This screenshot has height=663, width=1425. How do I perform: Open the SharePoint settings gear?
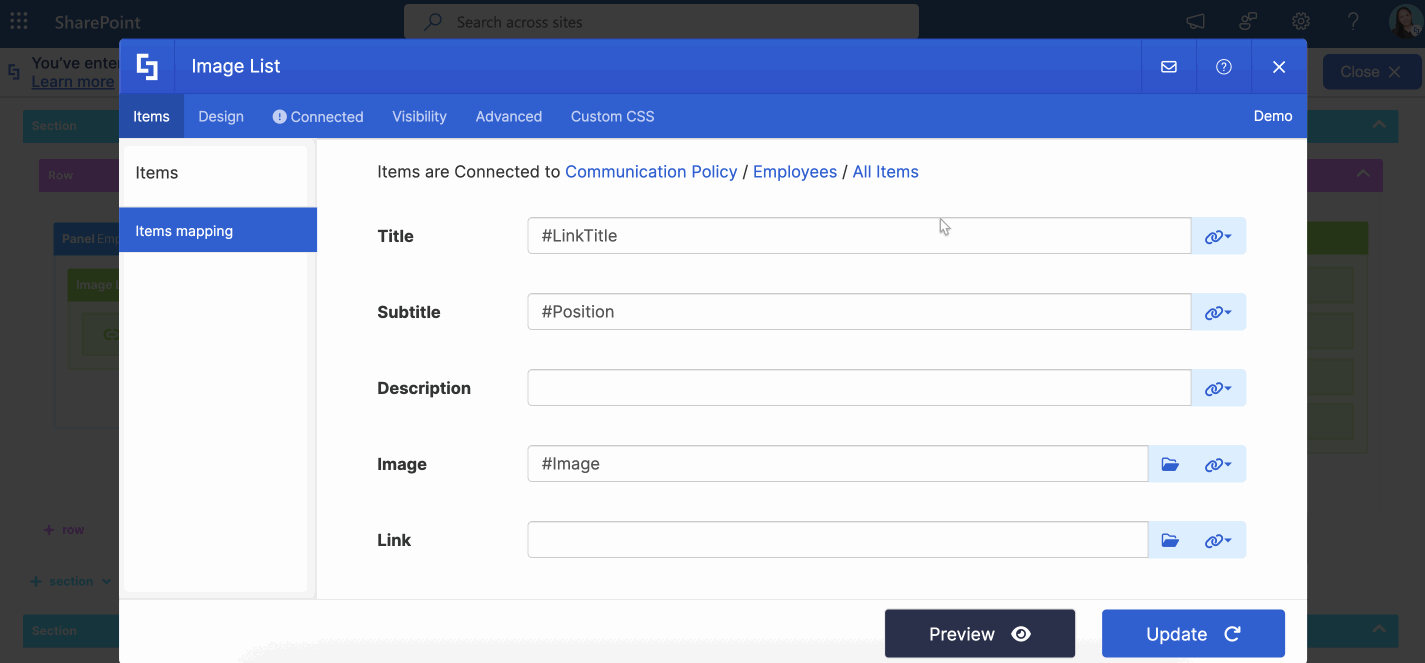tap(1301, 21)
